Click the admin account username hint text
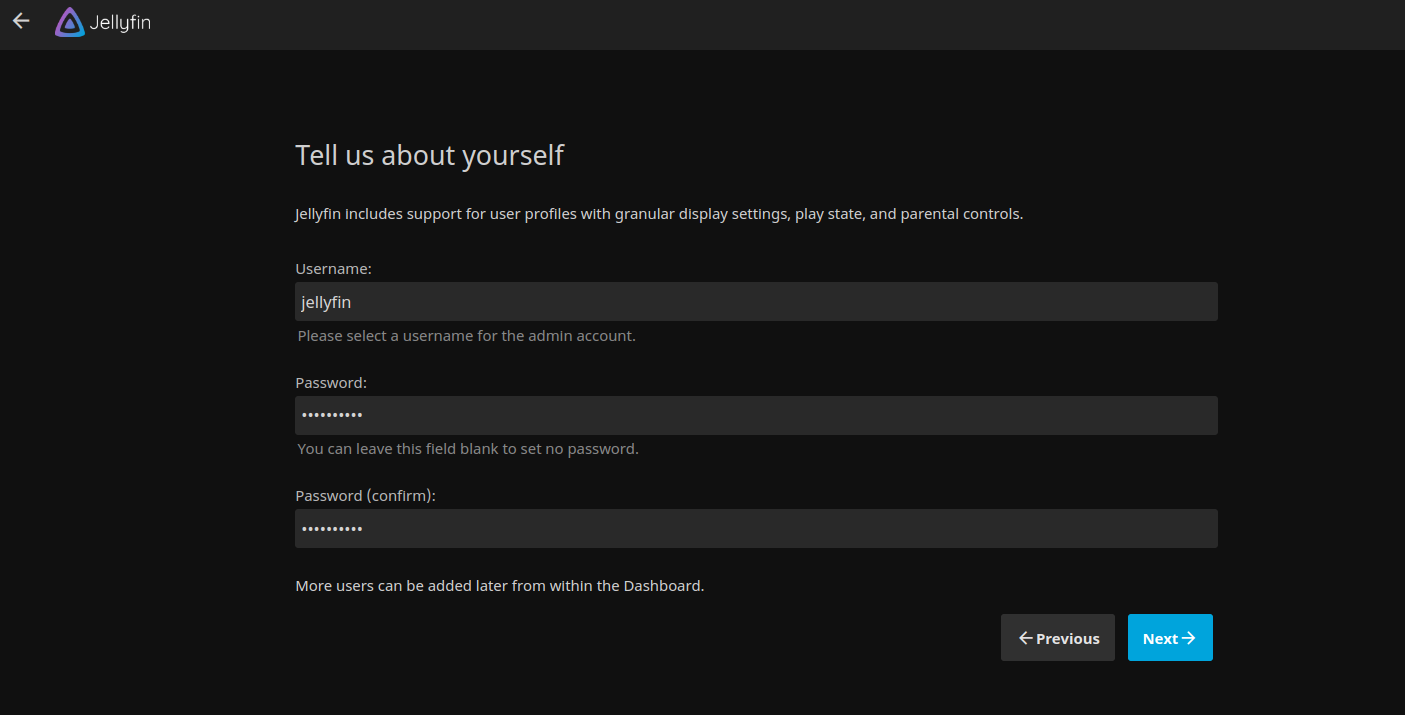 (x=466, y=336)
